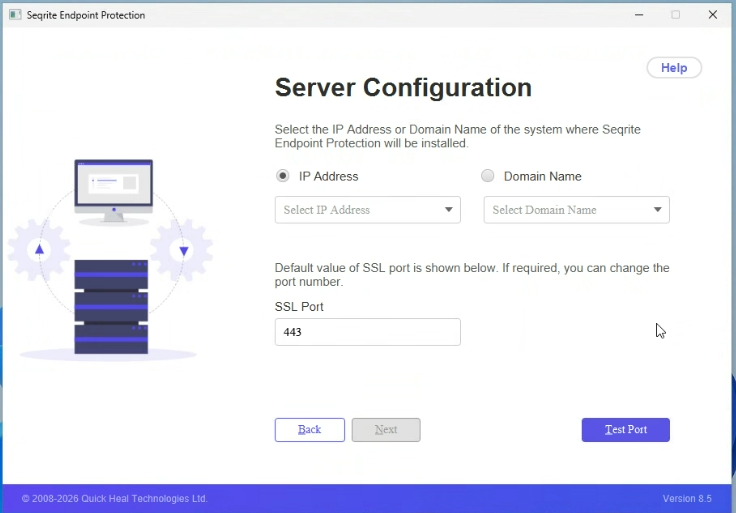Screen dimensions: 736x513
Task: Click the server stack illustration
Action: click(x=111, y=306)
